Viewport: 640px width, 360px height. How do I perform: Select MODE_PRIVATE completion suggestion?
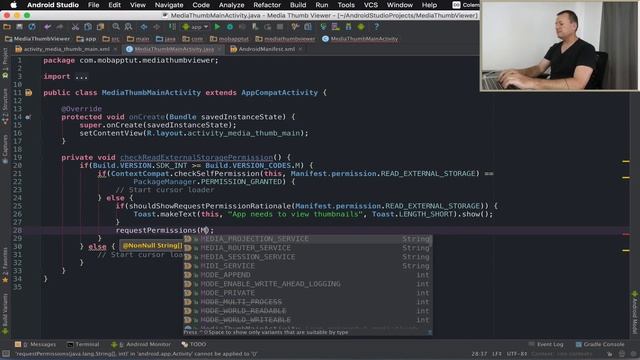coord(308,293)
